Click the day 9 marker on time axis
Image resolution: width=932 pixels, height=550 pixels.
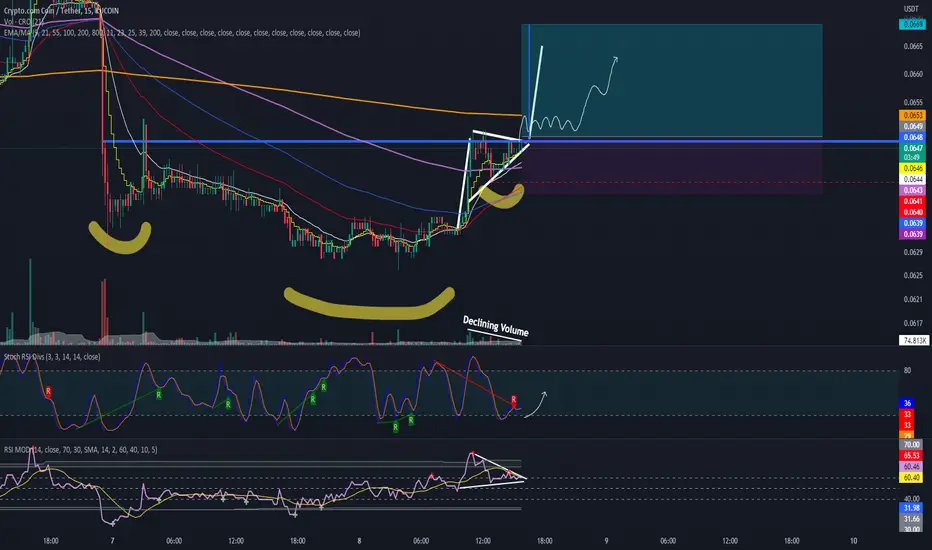pos(606,541)
